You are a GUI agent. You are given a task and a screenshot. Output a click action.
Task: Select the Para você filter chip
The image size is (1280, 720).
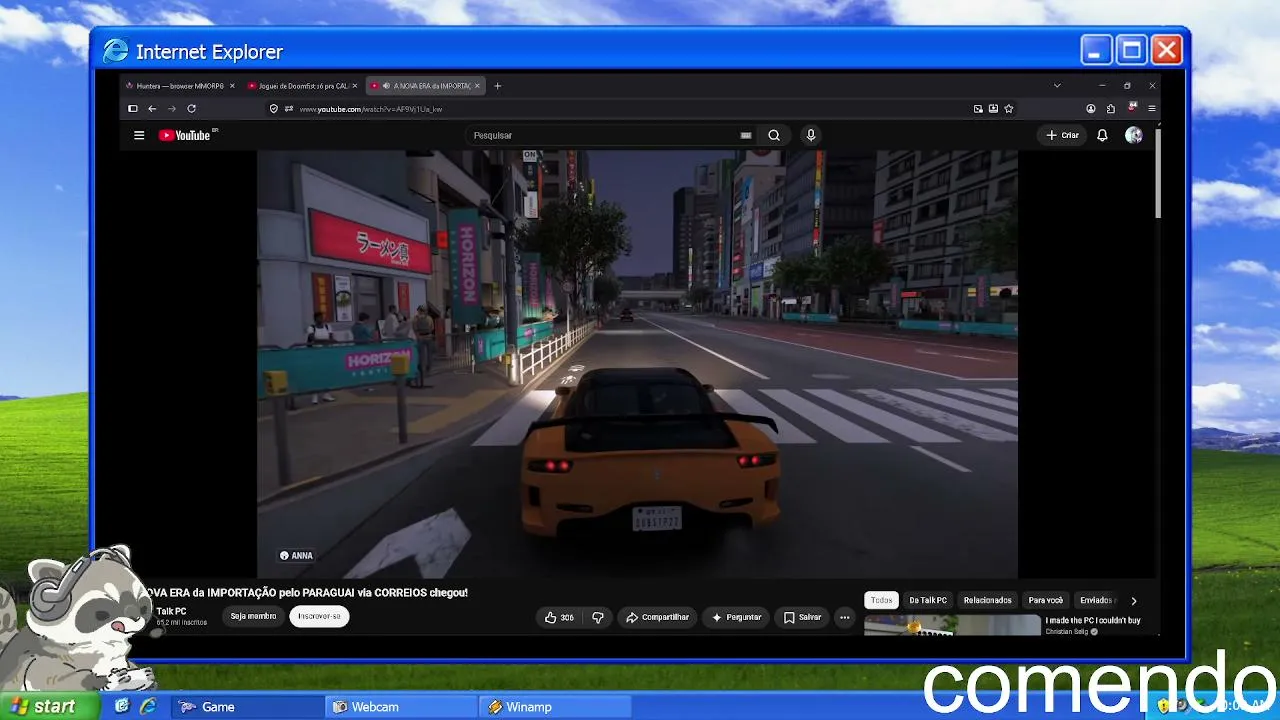coord(1046,600)
